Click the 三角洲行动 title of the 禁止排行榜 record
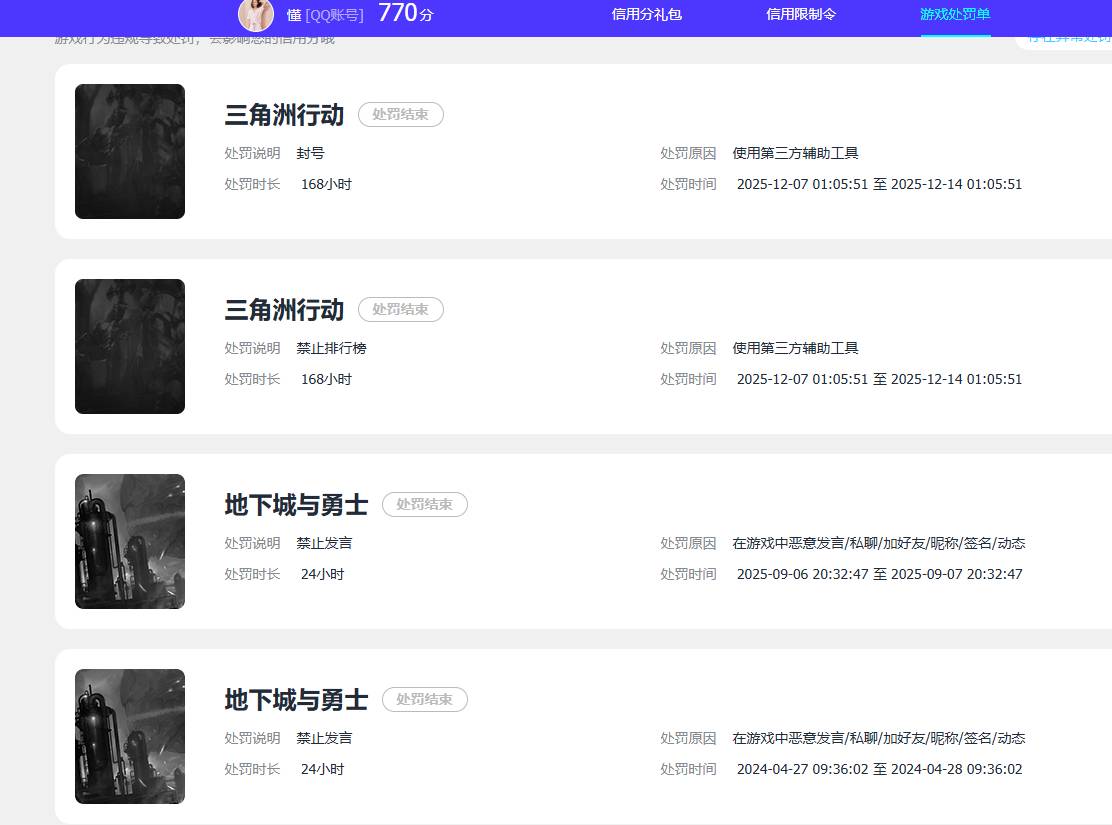Screen dimensions: 1112x825 pyautogui.click(x=284, y=310)
